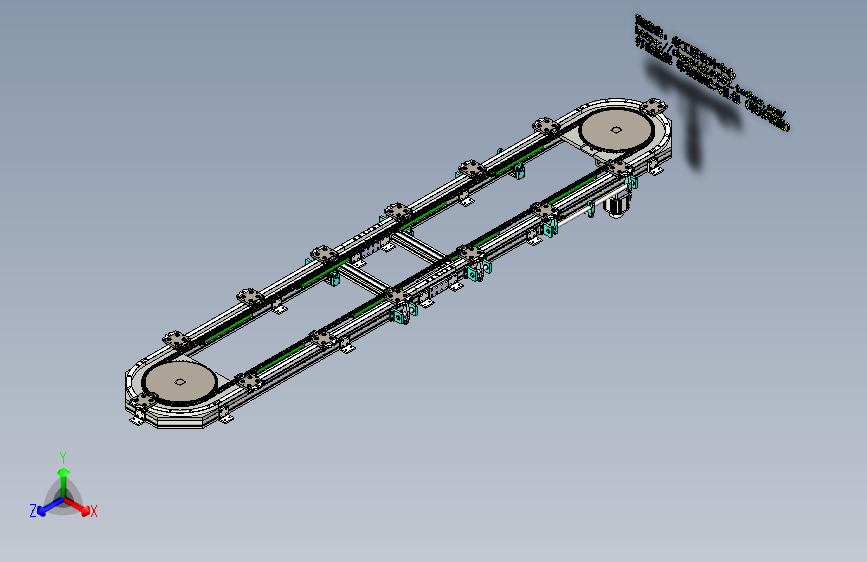
Task: Click the blue Z axis of the orientation triad
Action: (50, 507)
